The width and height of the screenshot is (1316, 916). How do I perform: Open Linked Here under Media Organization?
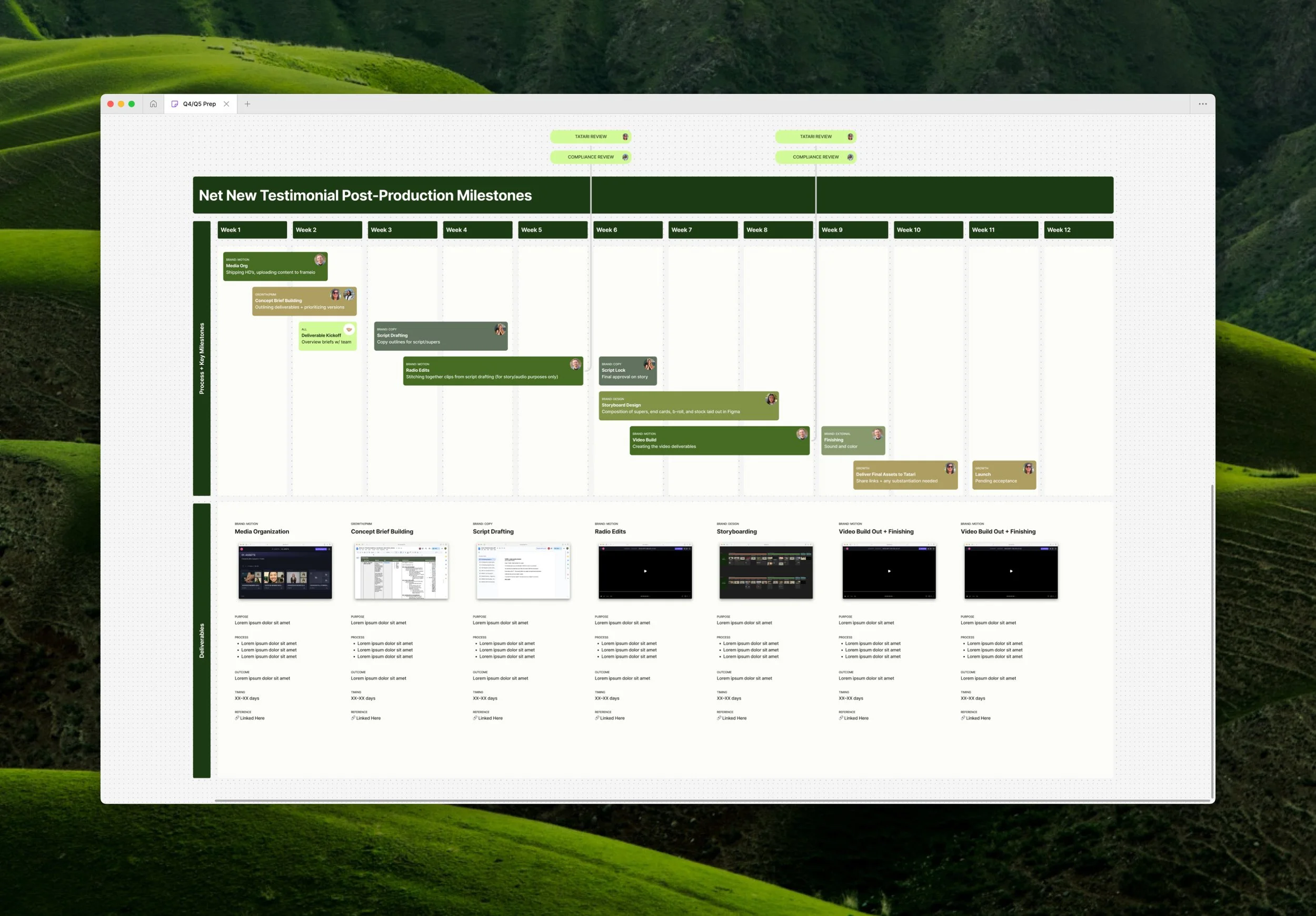pyautogui.click(x=252, y=718)
